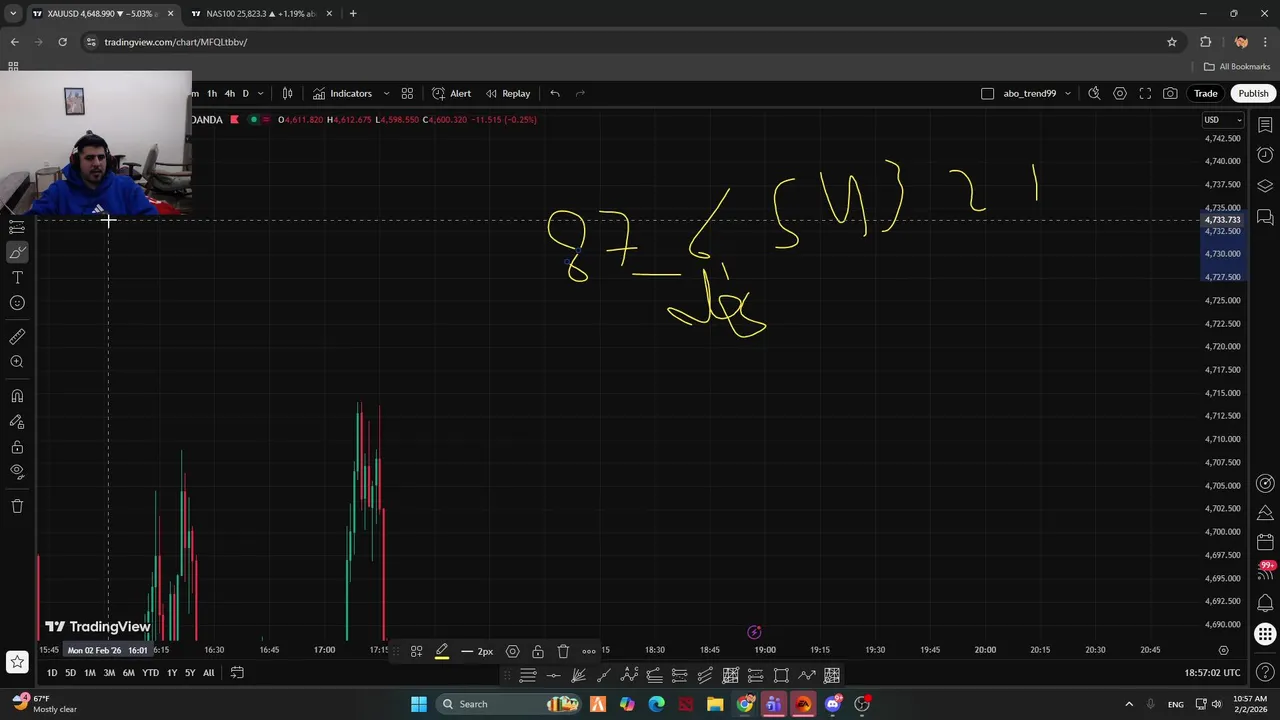Screen dimensions: 1280x720
Task: Select the Brush drawing tool in left sidebar
Action: (17, 252)
